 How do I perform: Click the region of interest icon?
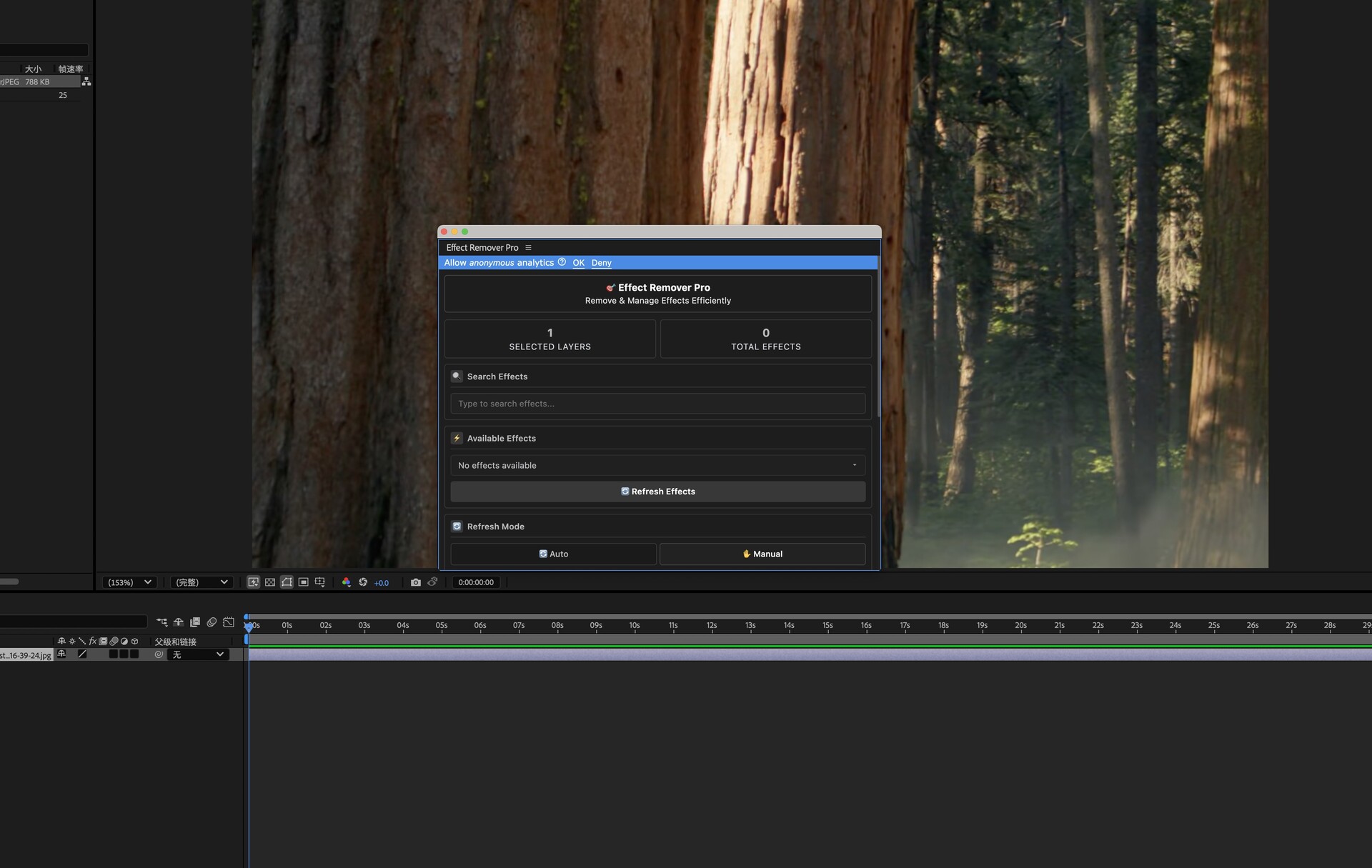point(304,582)
